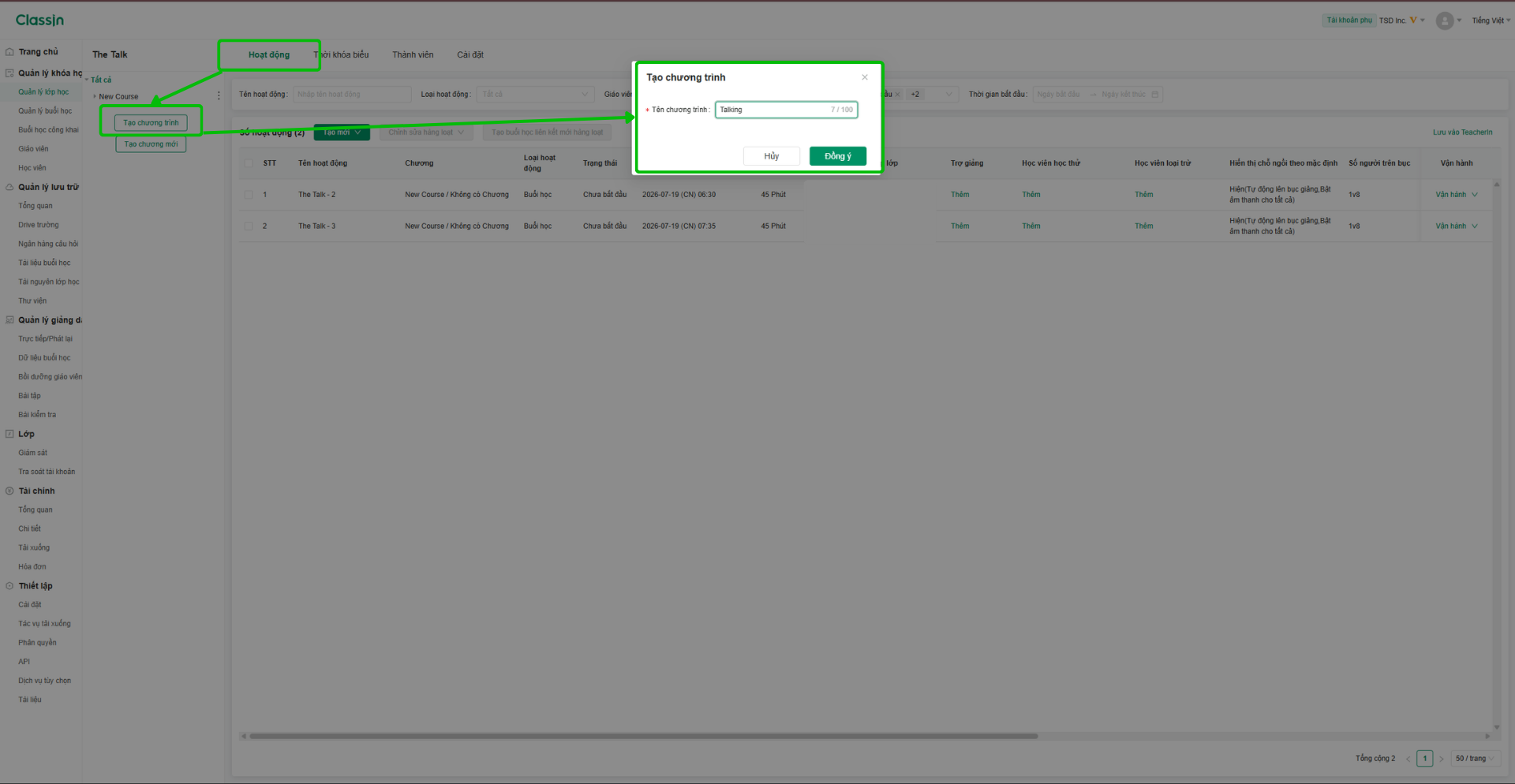Click the Quản lý lưu trữ cloud icon
The image size is (1515, 784).
click(x=9, y=188)
